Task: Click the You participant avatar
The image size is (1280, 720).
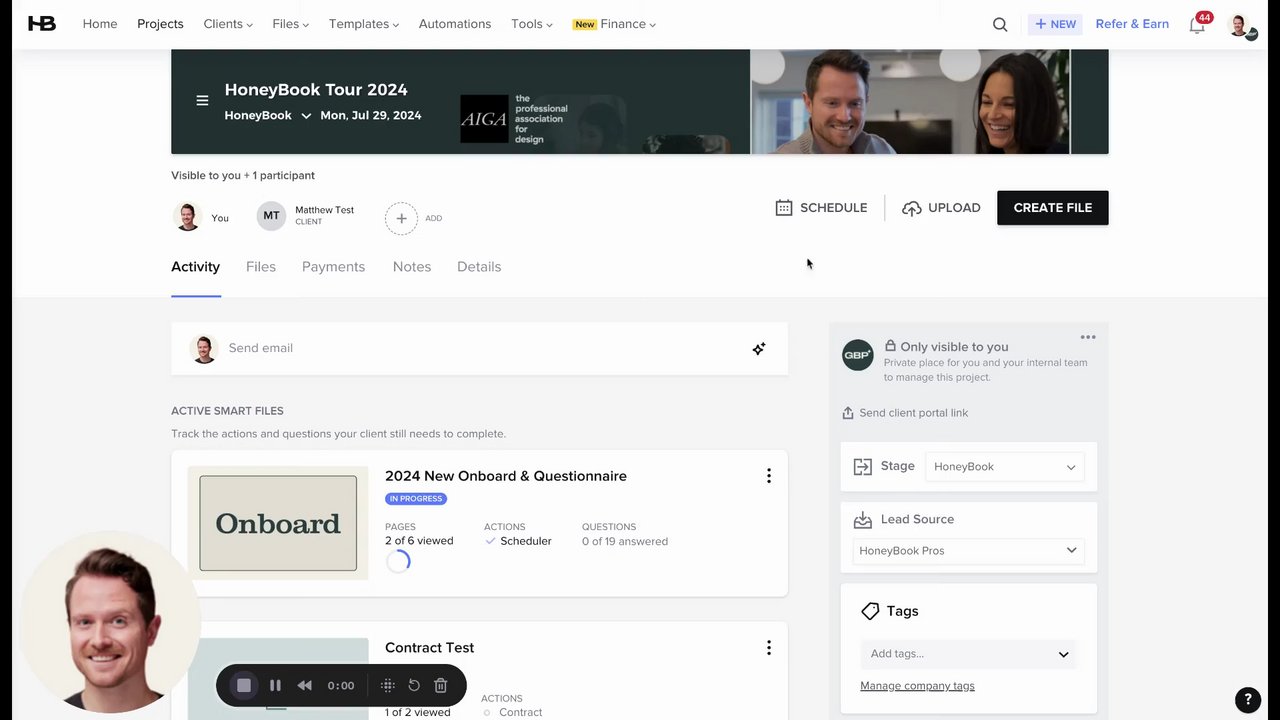Action: (188, 216)
